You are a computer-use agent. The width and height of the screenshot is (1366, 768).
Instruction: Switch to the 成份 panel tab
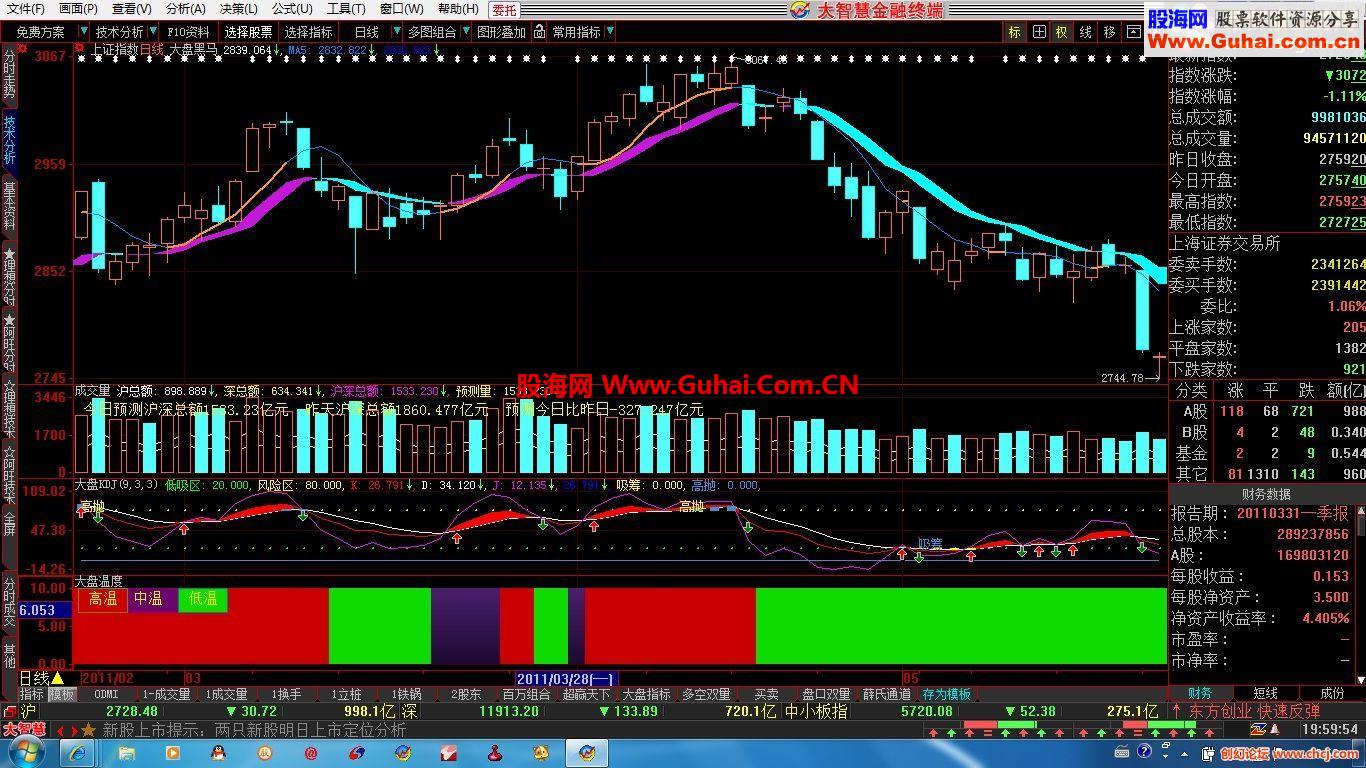click(1332, 693)
